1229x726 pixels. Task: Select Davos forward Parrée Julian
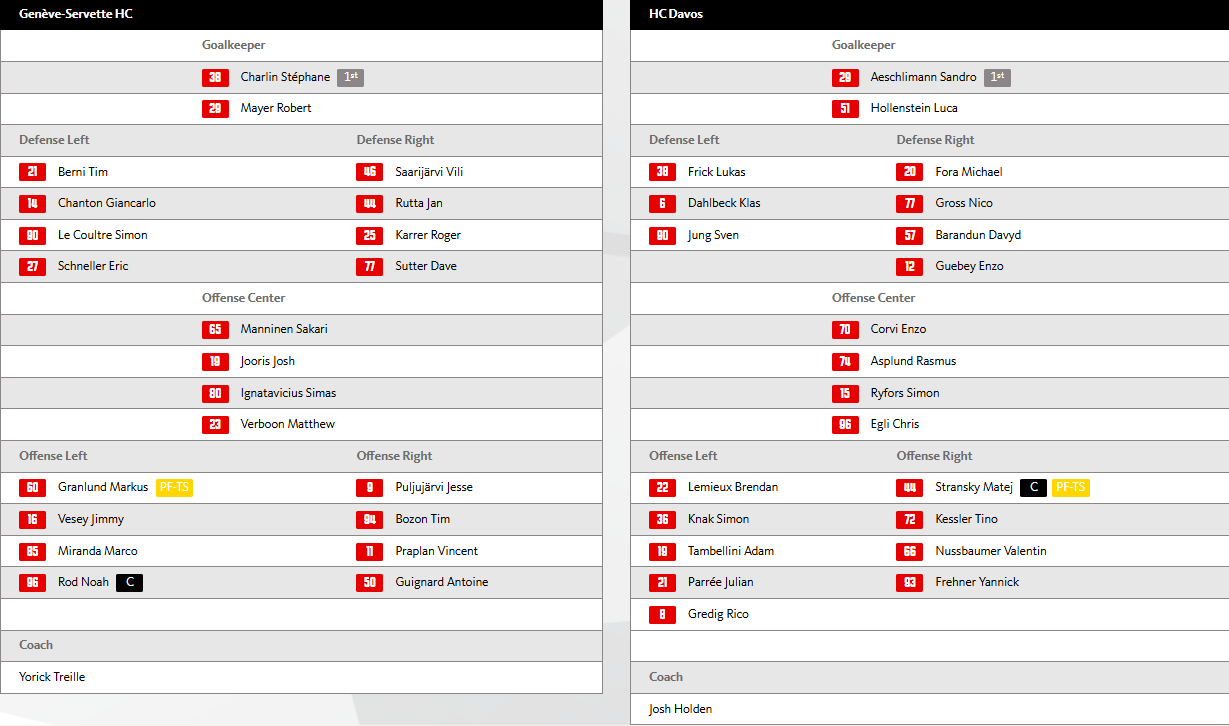point(721,582)
